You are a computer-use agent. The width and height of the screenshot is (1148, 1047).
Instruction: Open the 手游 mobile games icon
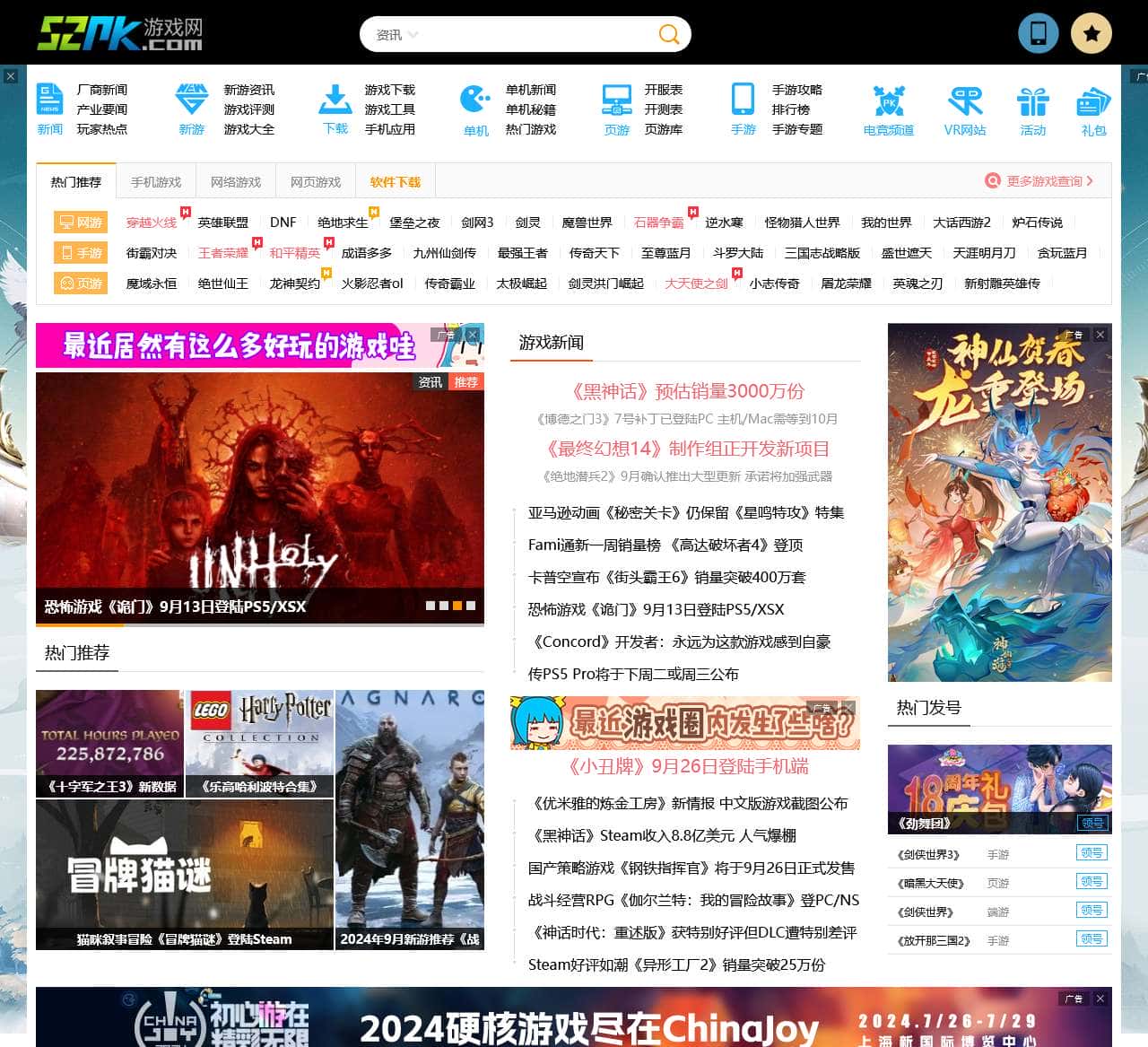(x=744, y=109)
